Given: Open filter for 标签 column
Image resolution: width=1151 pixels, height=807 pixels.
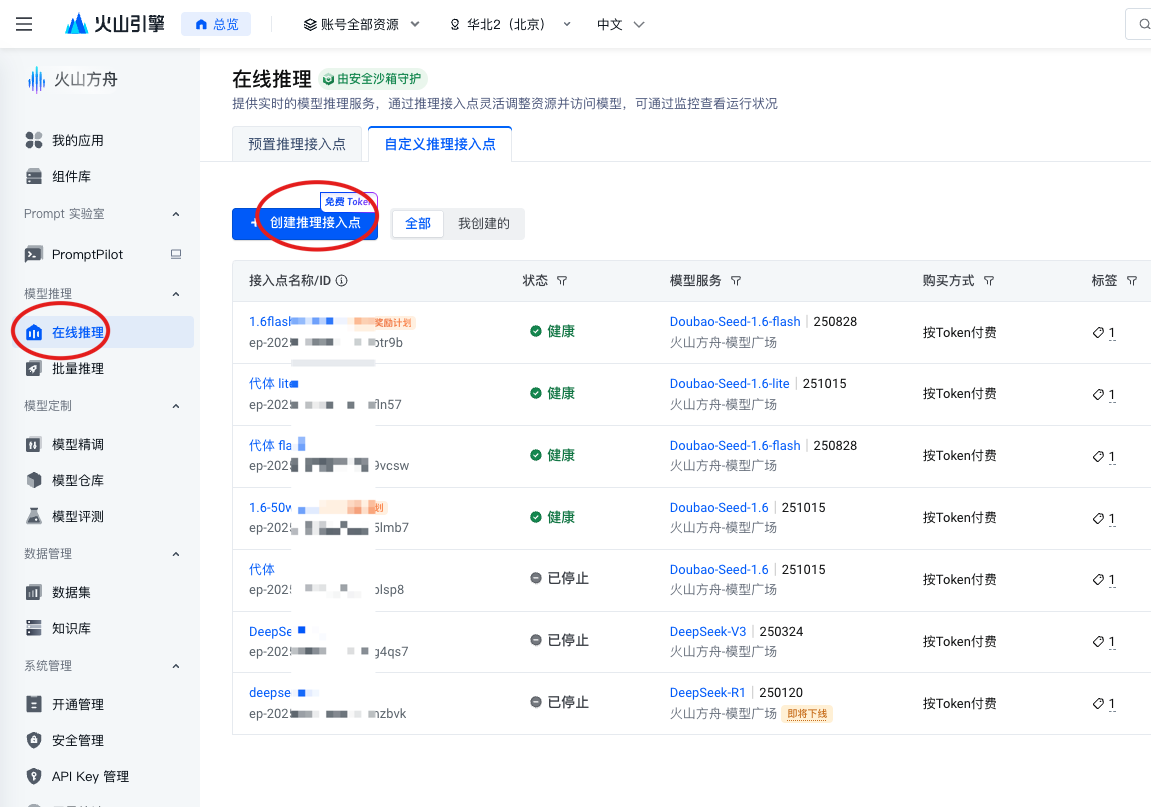Looking at the screenshot, I should (1132, 281).
